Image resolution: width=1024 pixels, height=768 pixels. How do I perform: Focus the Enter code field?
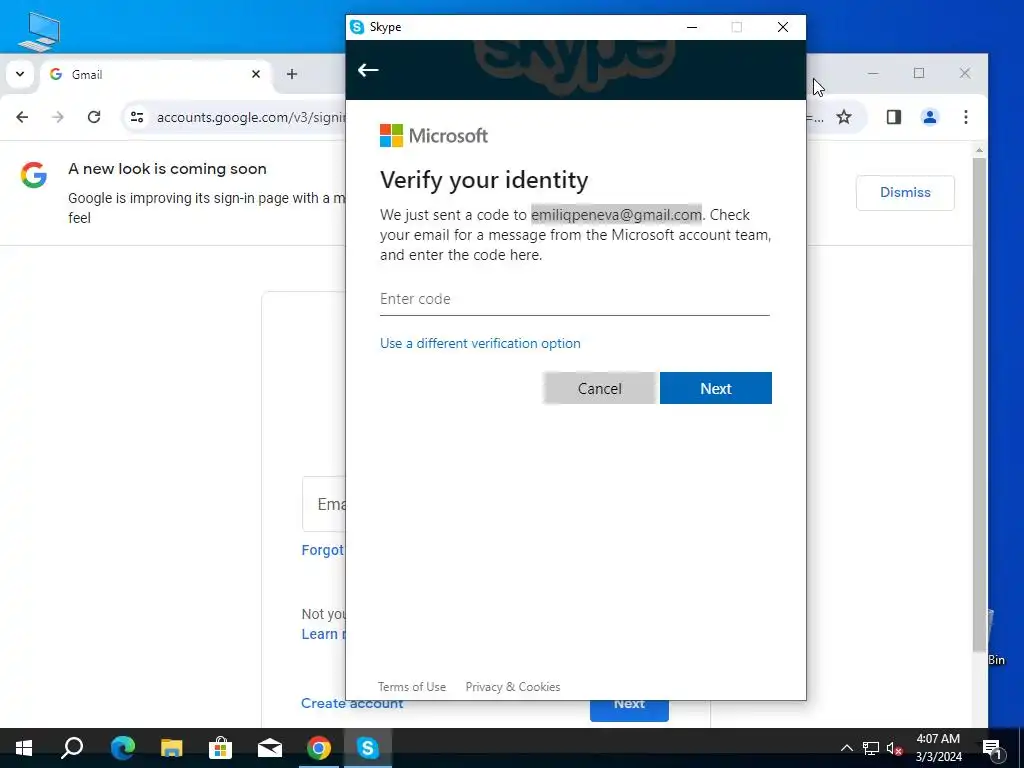point(575,299)
